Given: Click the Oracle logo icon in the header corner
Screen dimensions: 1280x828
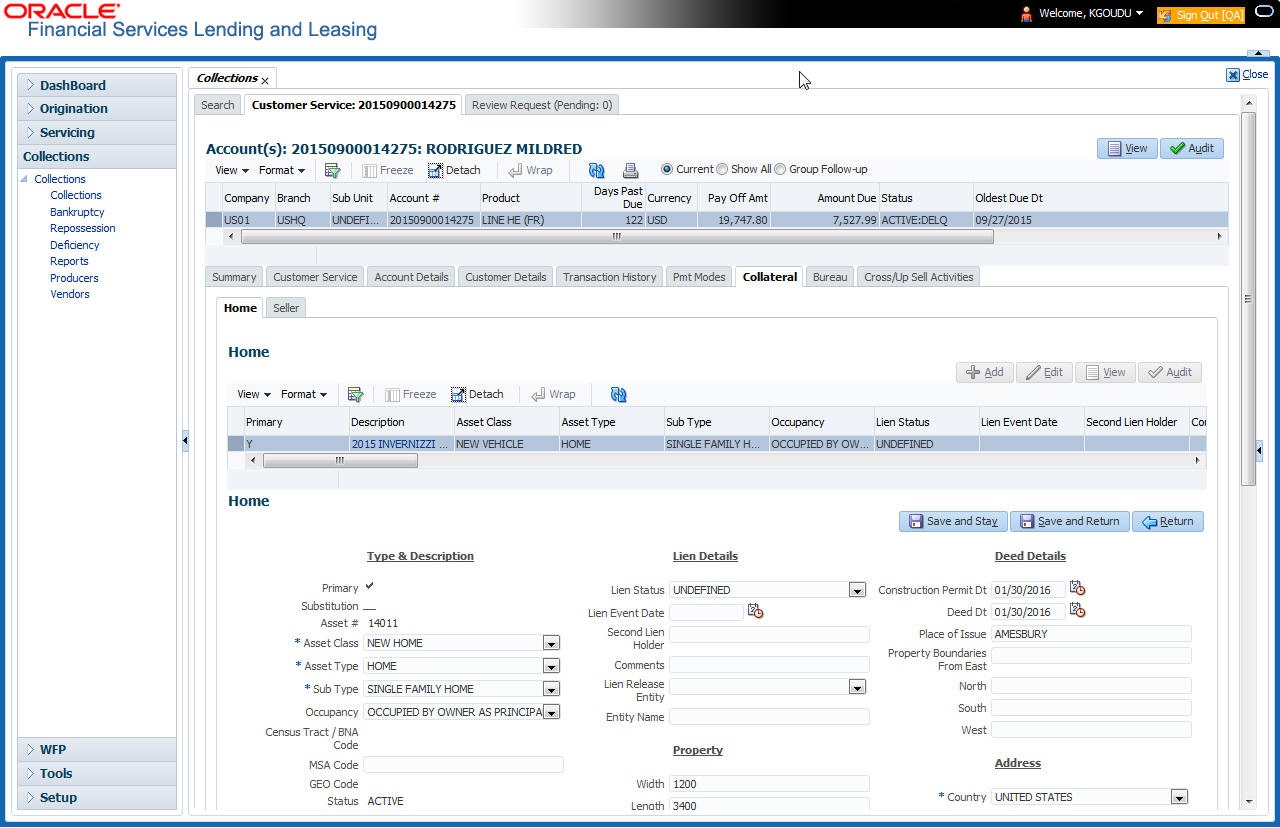Looking at the screenshot, I should (x=1265, y=13).
